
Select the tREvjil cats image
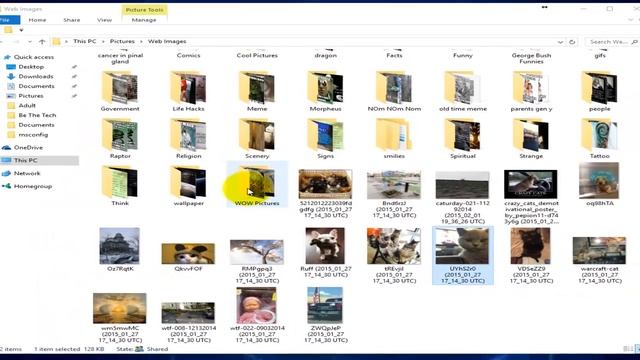pos(394,246)
